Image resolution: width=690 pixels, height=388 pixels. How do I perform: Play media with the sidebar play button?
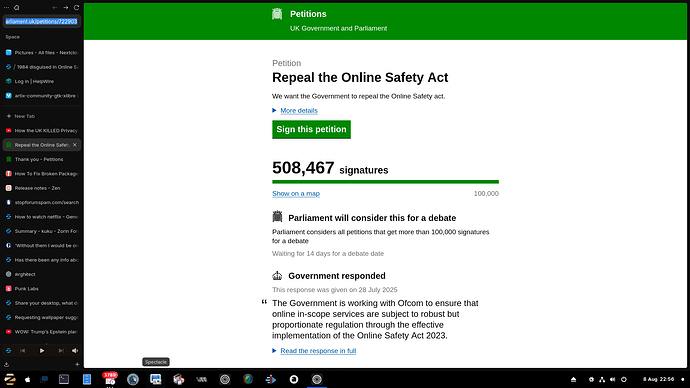42,351
